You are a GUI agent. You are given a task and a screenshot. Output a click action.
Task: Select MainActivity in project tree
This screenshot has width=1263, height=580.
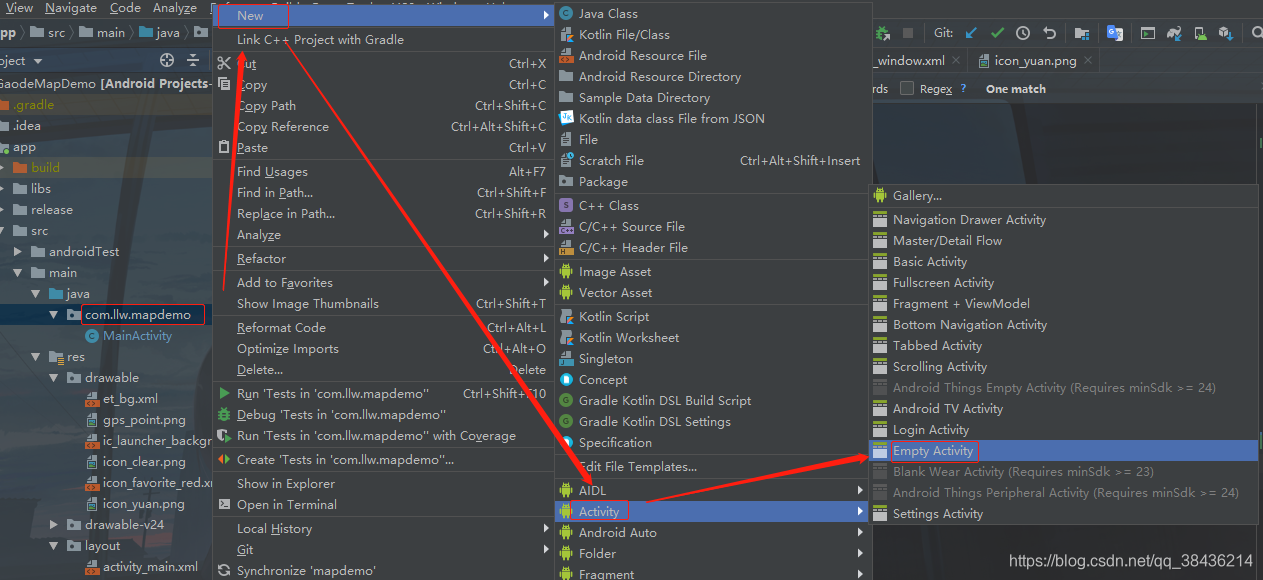click(x=138, y=336)
